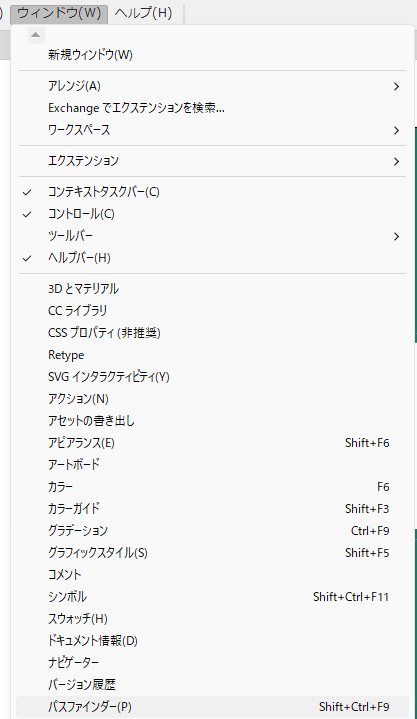Viewport: 417px width, 719px height.
Task: Open the カラー panel entry
Action: pos(212,487)
